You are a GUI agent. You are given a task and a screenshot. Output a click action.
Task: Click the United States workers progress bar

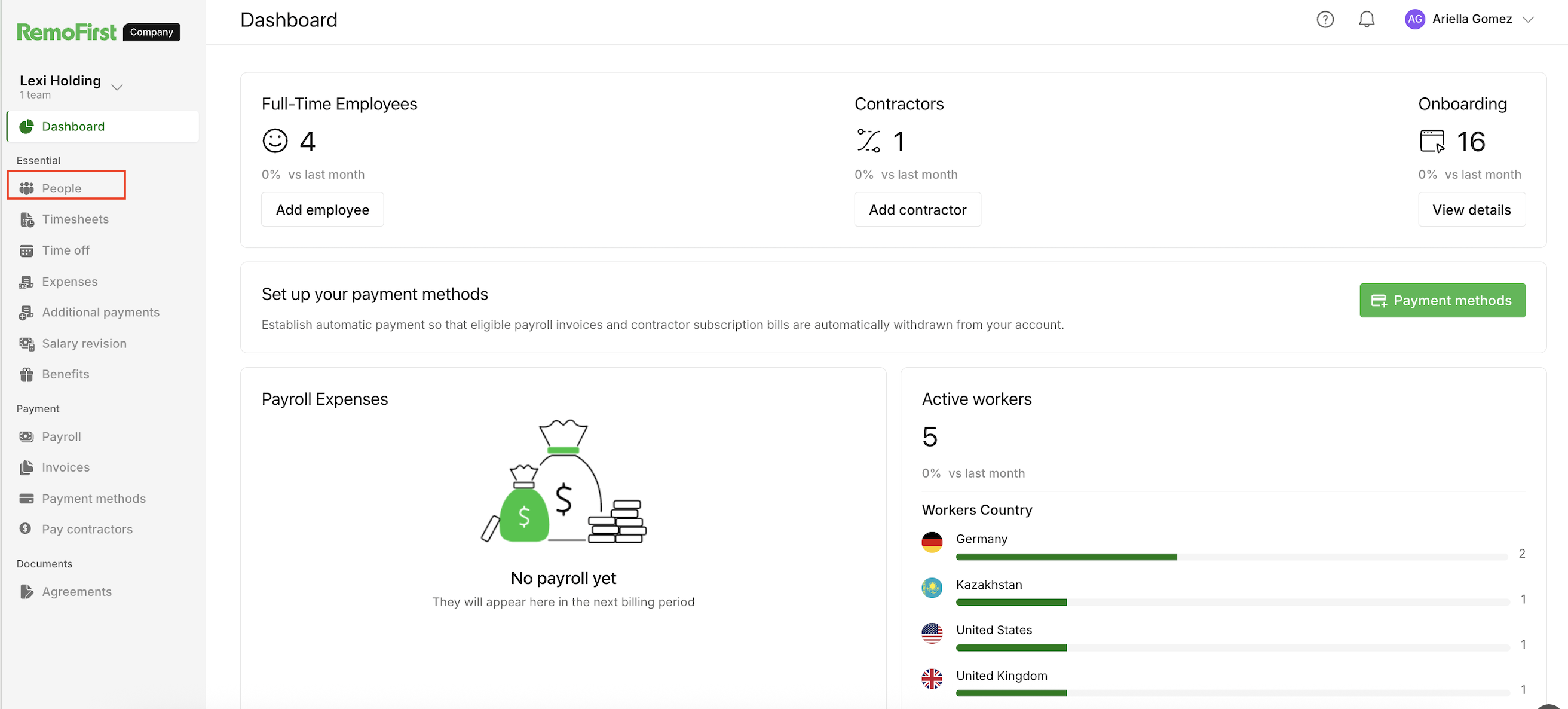click(x=1232, y=648)
